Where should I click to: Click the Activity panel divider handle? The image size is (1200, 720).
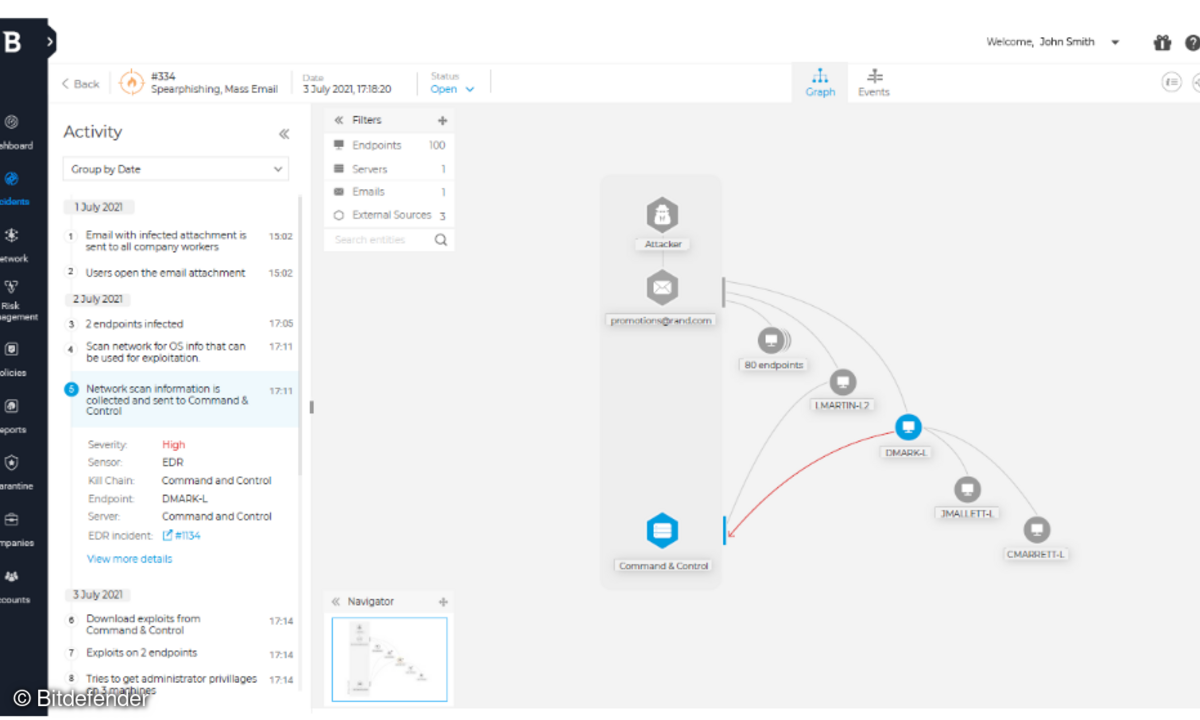(x=311, y=407)
